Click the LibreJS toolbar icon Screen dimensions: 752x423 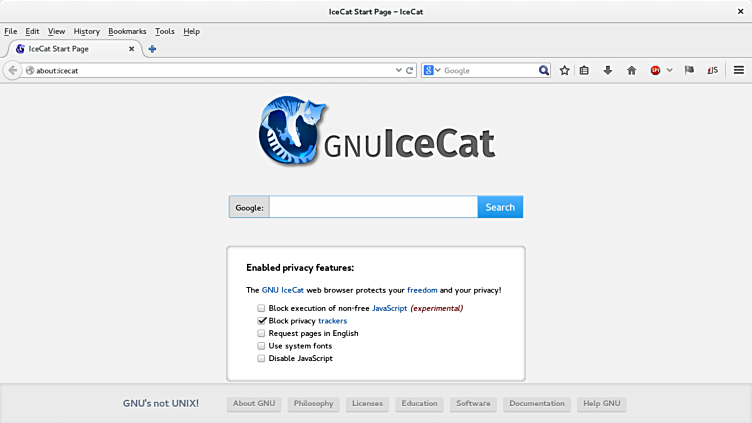click(x=713, y=70)
